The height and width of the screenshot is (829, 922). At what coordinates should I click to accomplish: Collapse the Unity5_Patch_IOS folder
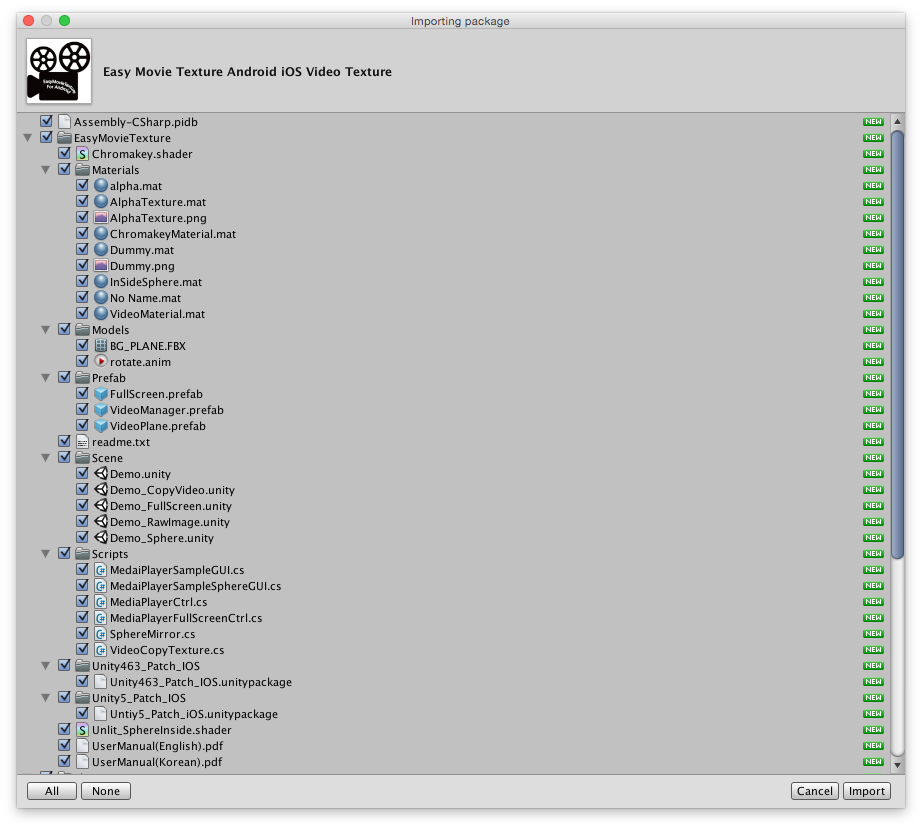point(45,698)
